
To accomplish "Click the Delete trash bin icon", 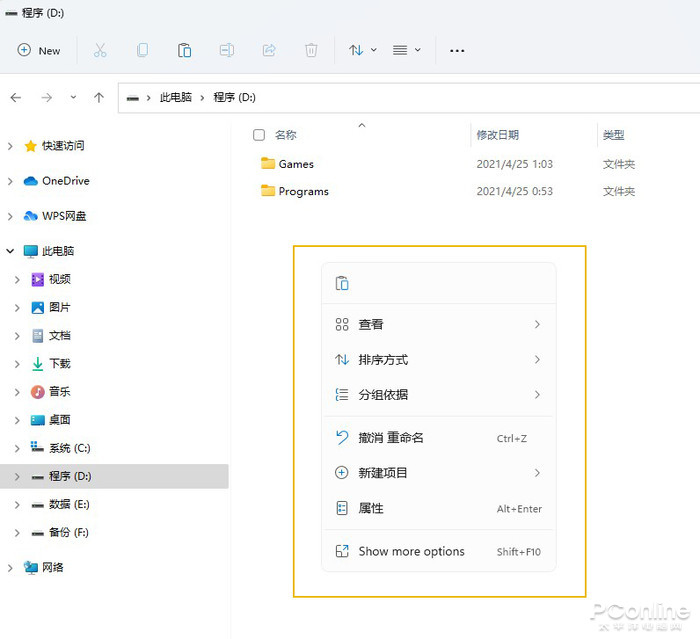I will pos(311,50).
